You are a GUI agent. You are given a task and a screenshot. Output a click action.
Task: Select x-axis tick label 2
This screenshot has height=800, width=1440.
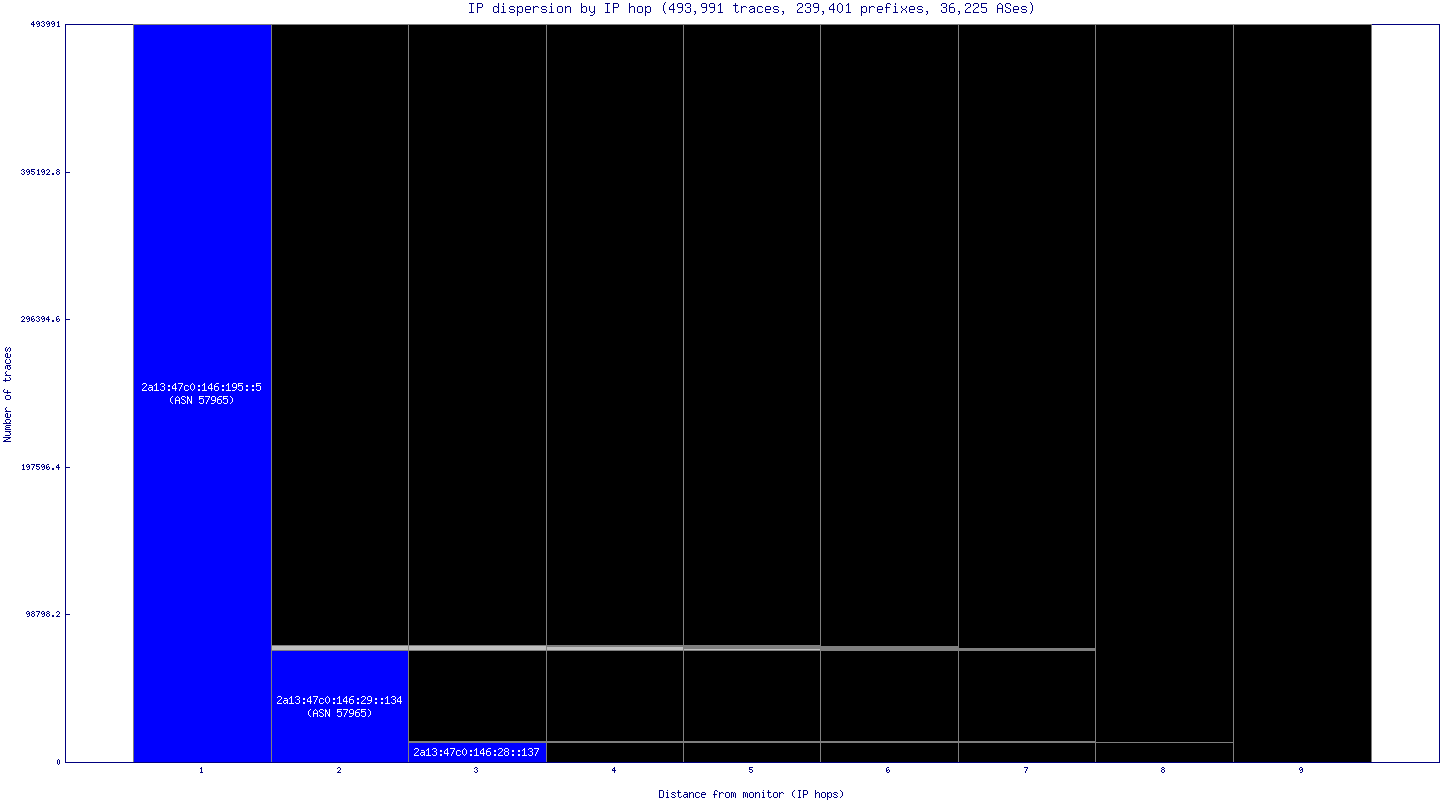(339, 771)
